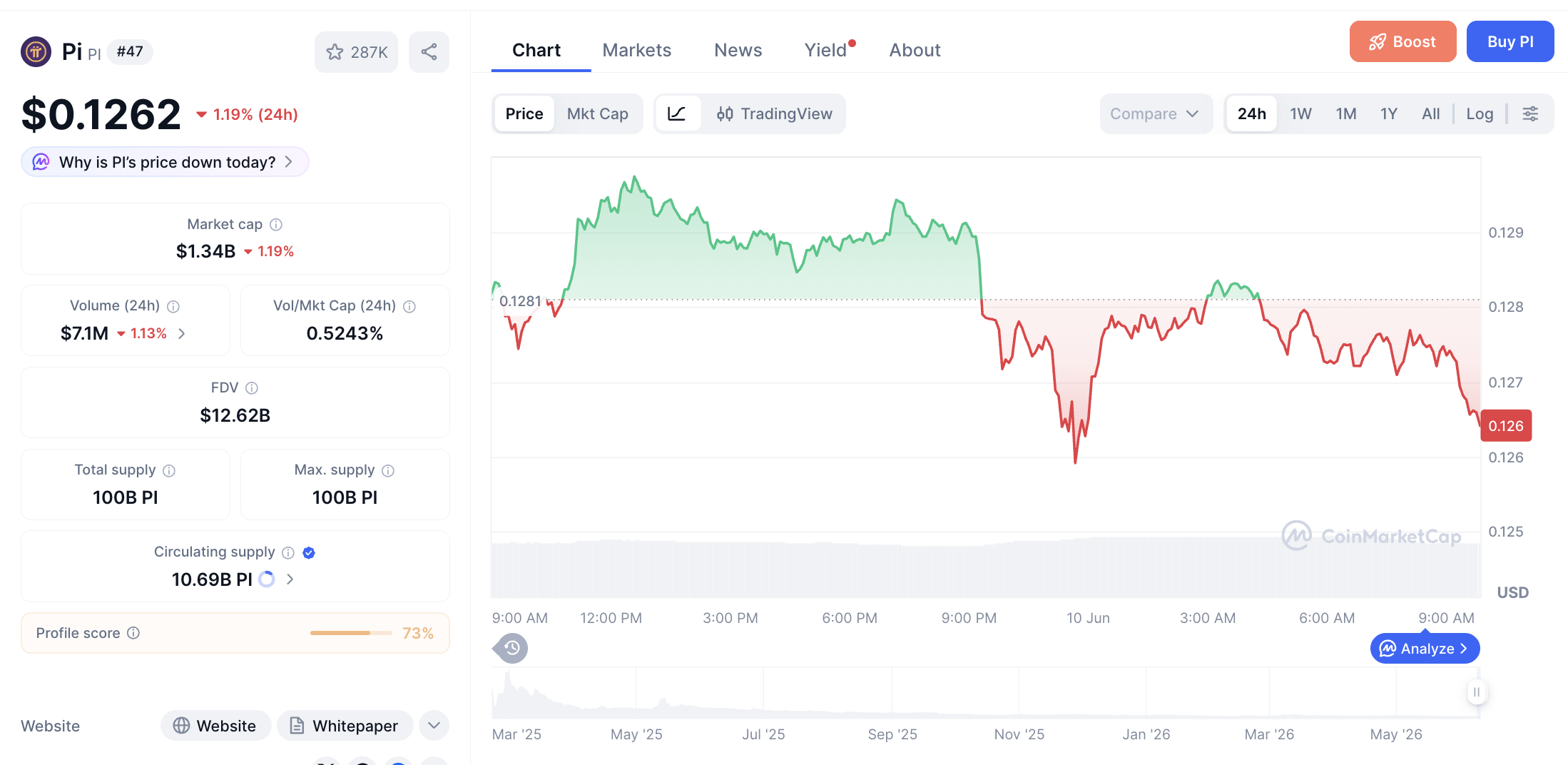Click the red 0.126 current price tag
Viewport: 1568px width, 765px height.
click(1506, 426)
